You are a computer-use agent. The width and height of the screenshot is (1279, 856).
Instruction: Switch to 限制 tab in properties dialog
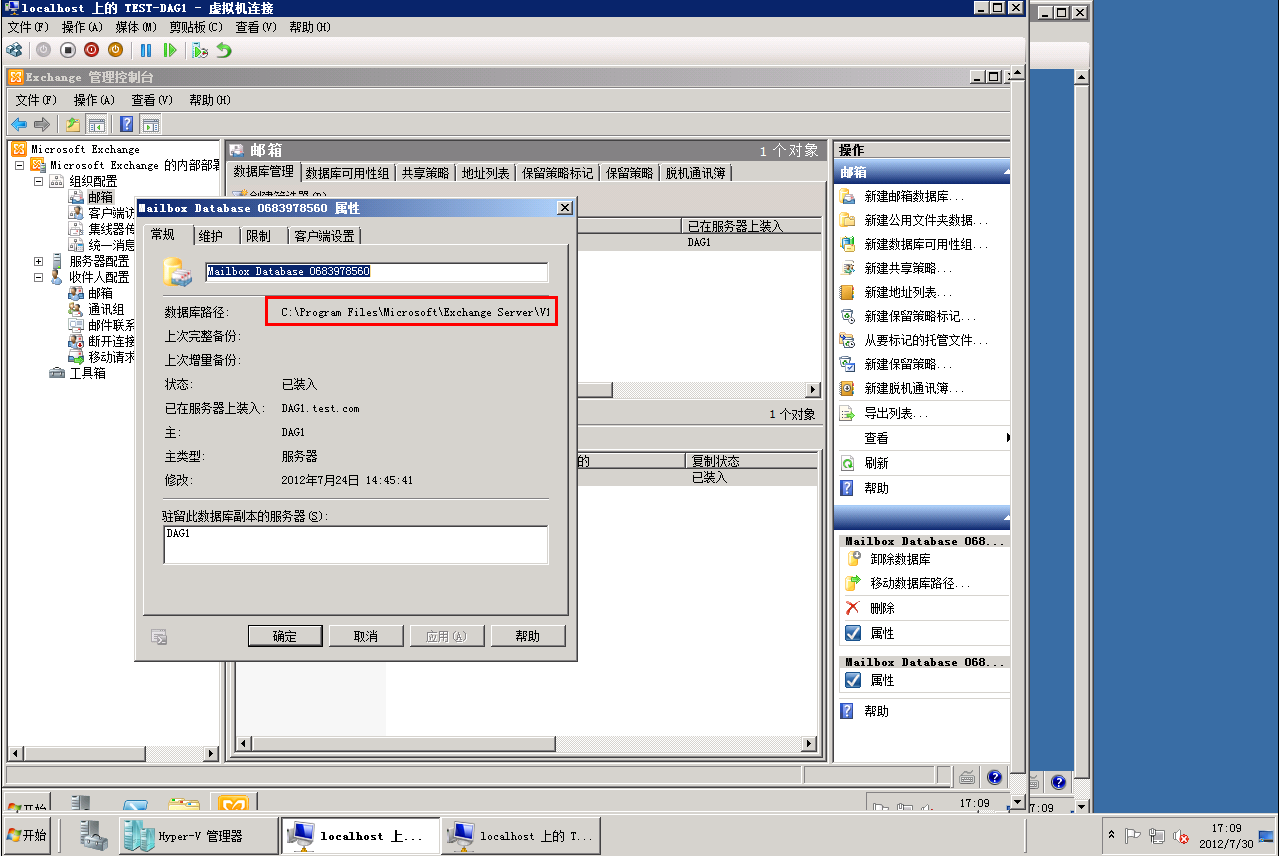click(x=258, y=236)
